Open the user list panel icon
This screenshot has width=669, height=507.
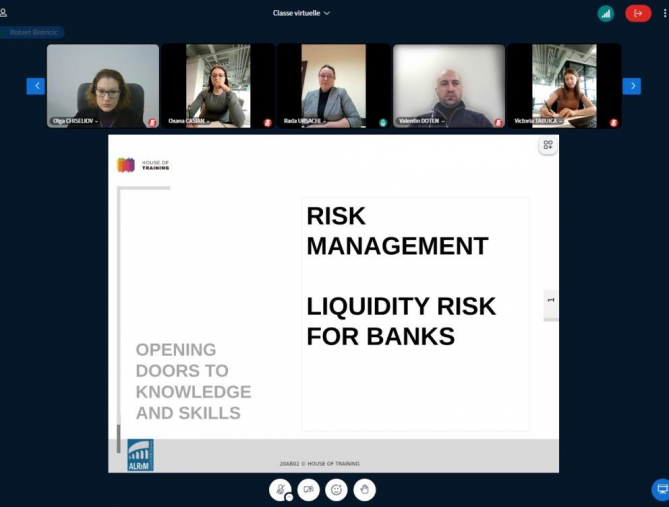coord(4,12)
